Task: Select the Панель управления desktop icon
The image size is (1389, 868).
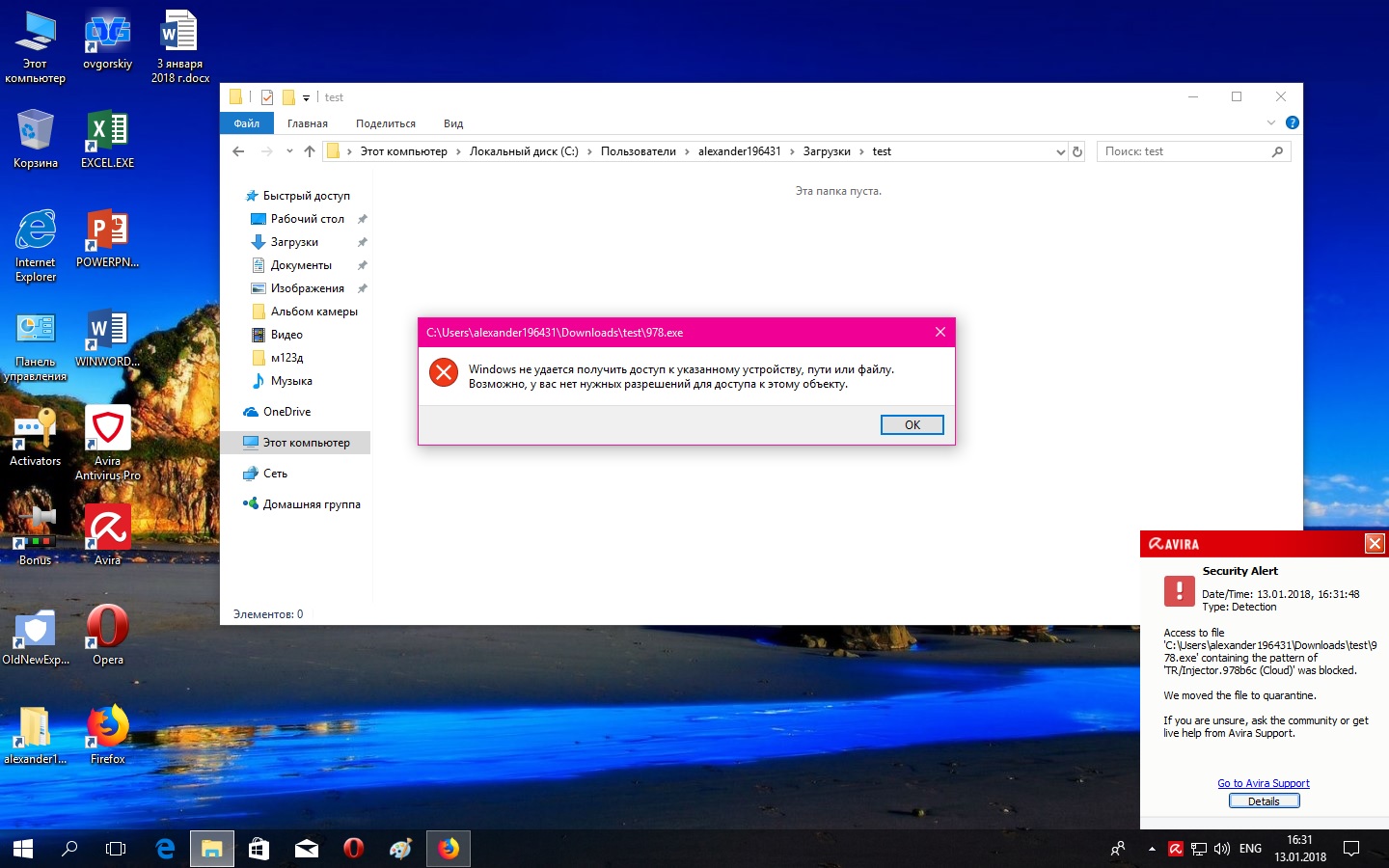Action: coord(36,345)
